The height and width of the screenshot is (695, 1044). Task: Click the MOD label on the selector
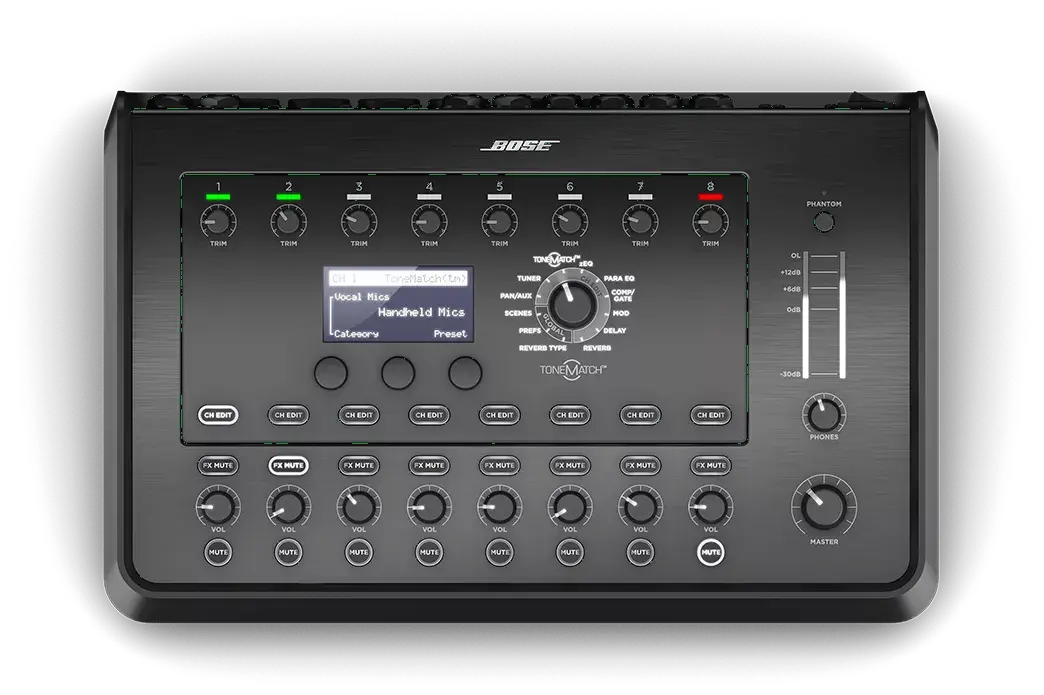click(621, 313)
